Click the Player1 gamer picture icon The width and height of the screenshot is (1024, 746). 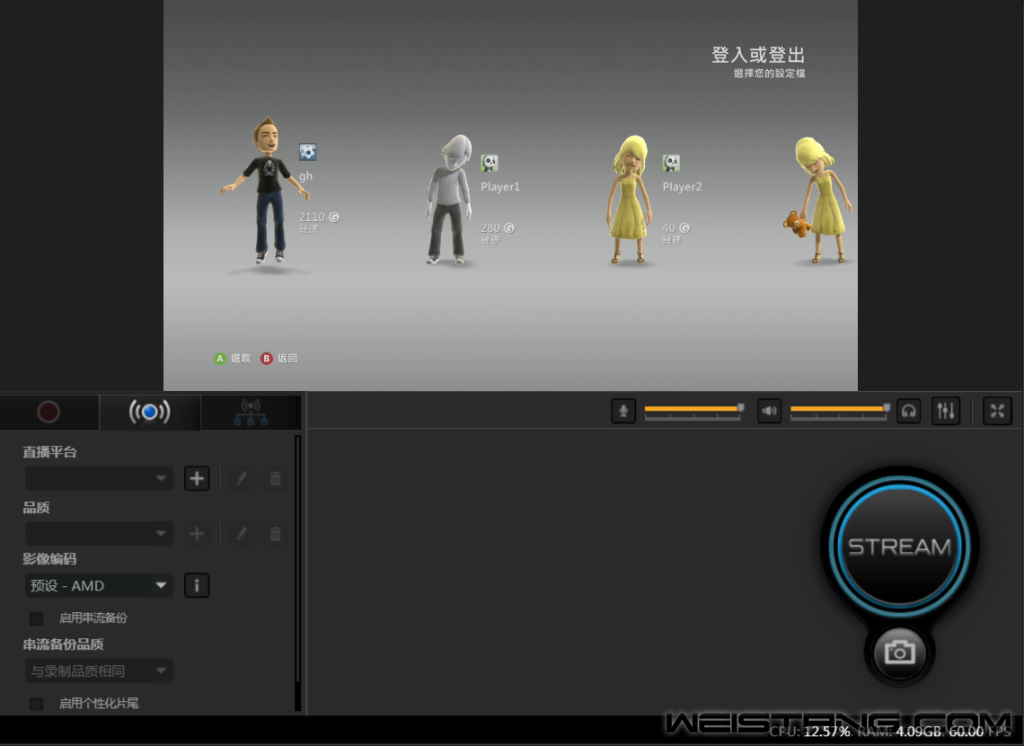pos(489,163)
